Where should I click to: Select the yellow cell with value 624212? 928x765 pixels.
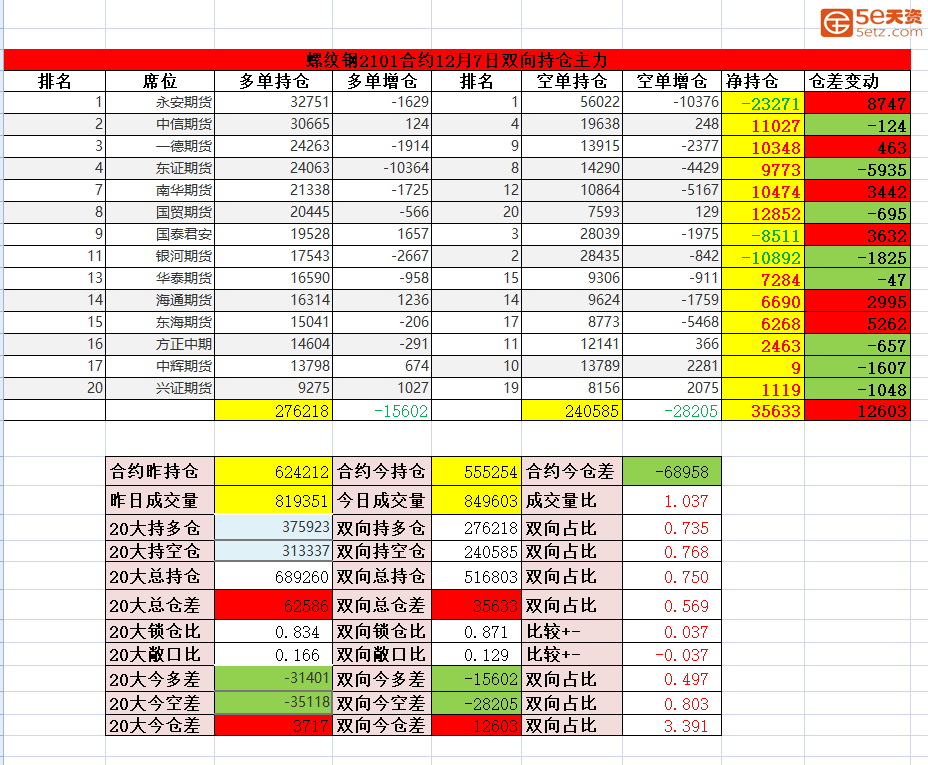(x=273, y=471)
